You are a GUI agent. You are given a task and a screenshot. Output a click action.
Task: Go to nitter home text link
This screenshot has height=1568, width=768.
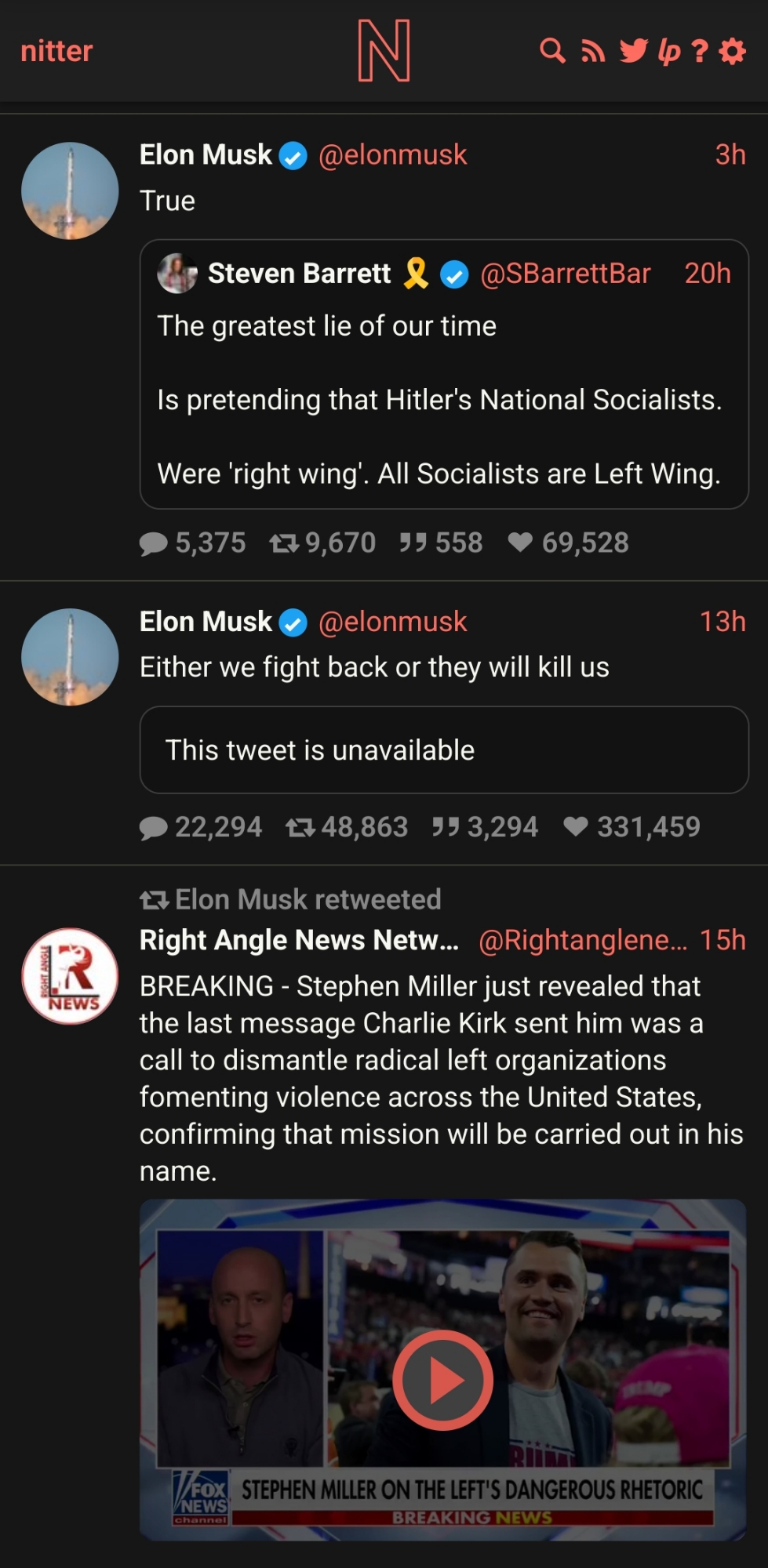(x=56, y=51)
